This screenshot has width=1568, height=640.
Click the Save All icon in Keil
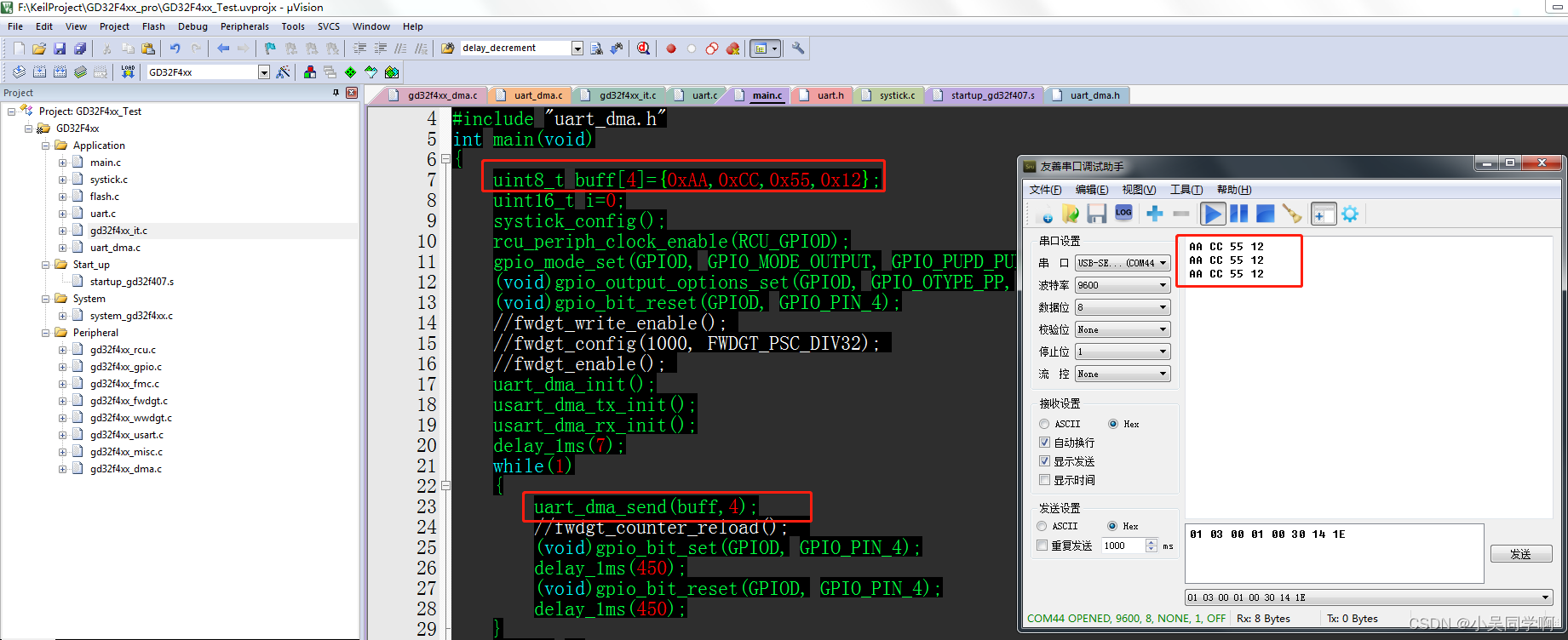click(x=80, y=49)
